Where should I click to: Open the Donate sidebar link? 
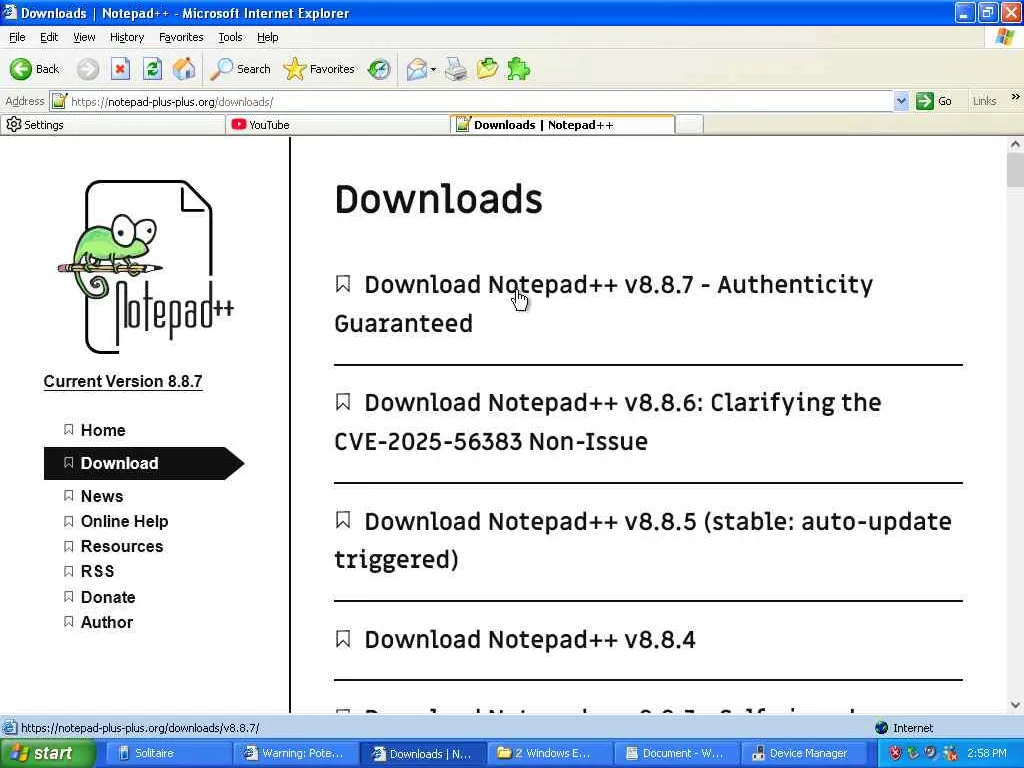[x=108, y=597]
